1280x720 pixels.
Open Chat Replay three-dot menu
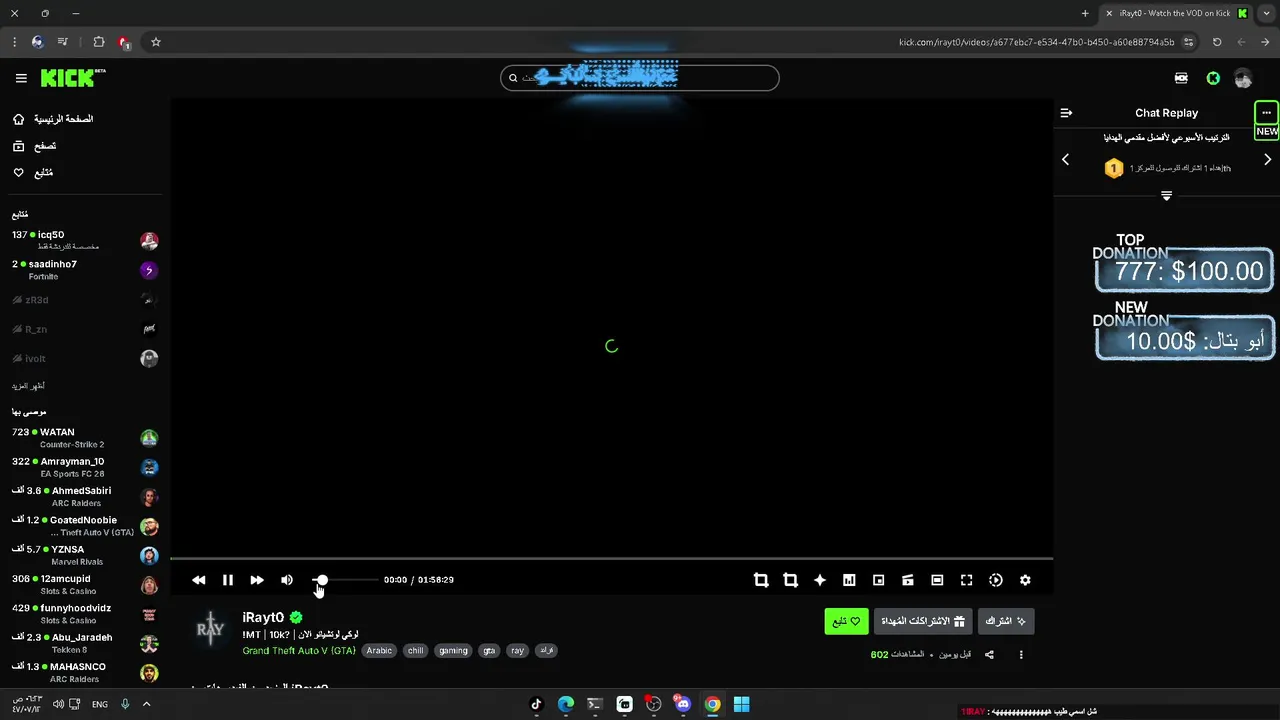1266,113
